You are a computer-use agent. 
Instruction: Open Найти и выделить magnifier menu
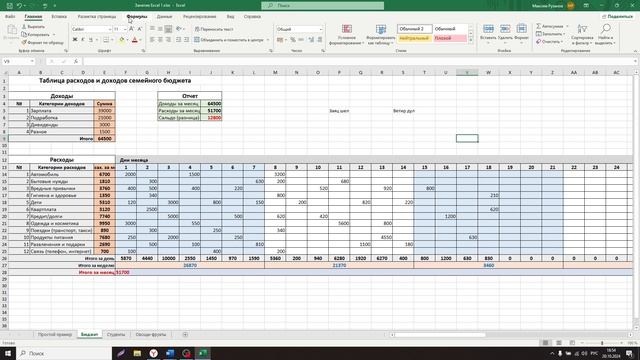[x=605, y=34]
